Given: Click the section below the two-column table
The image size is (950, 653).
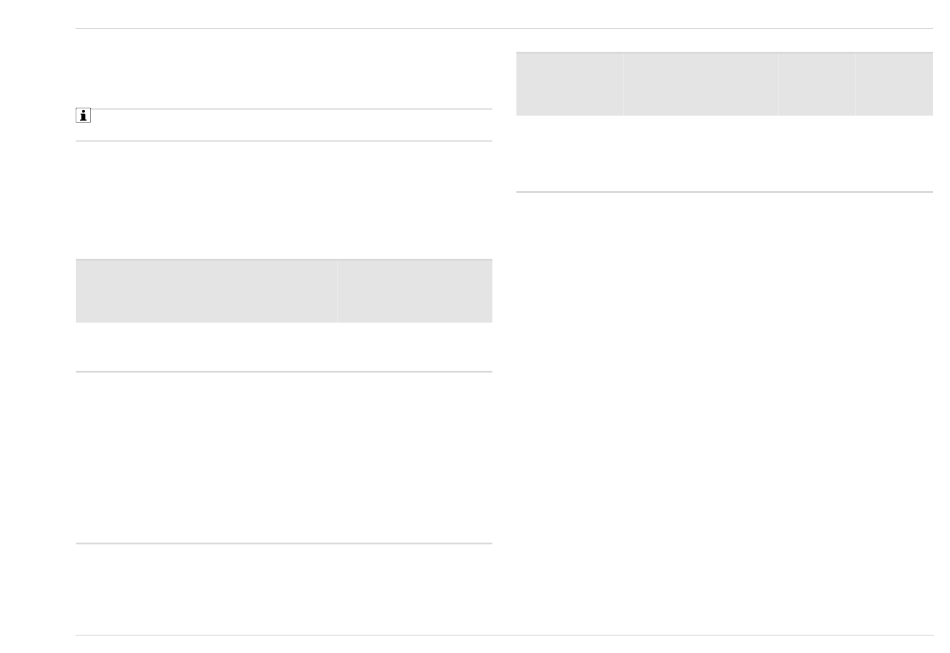Looking at the screenshot, I should coord(284,457).
